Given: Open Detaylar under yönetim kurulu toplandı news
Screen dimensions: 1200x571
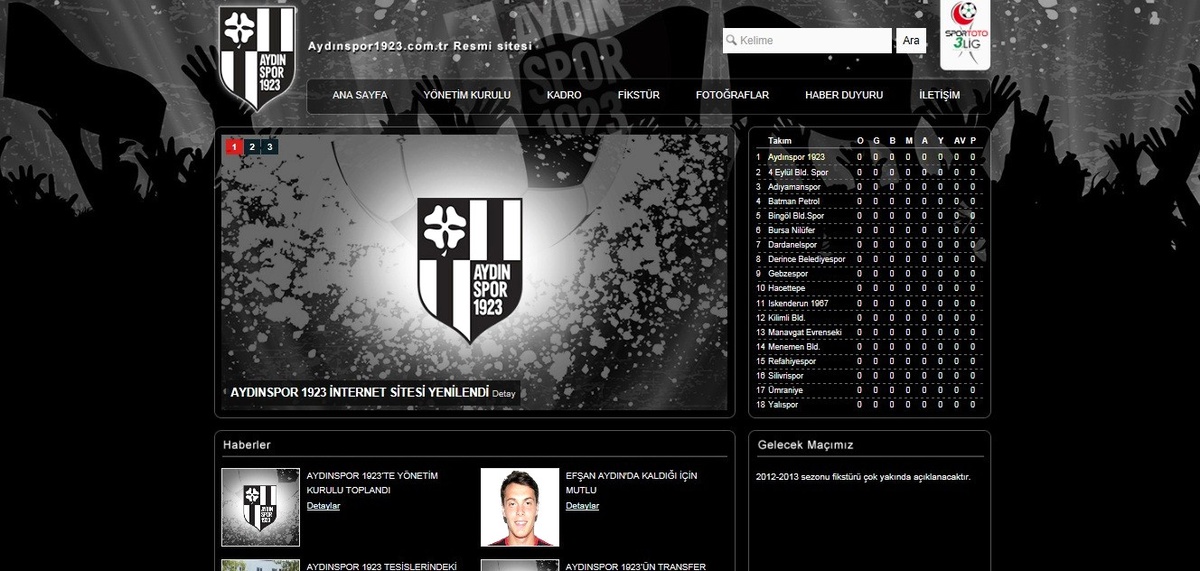Looking at the screenshot, I should click(323, 506).
